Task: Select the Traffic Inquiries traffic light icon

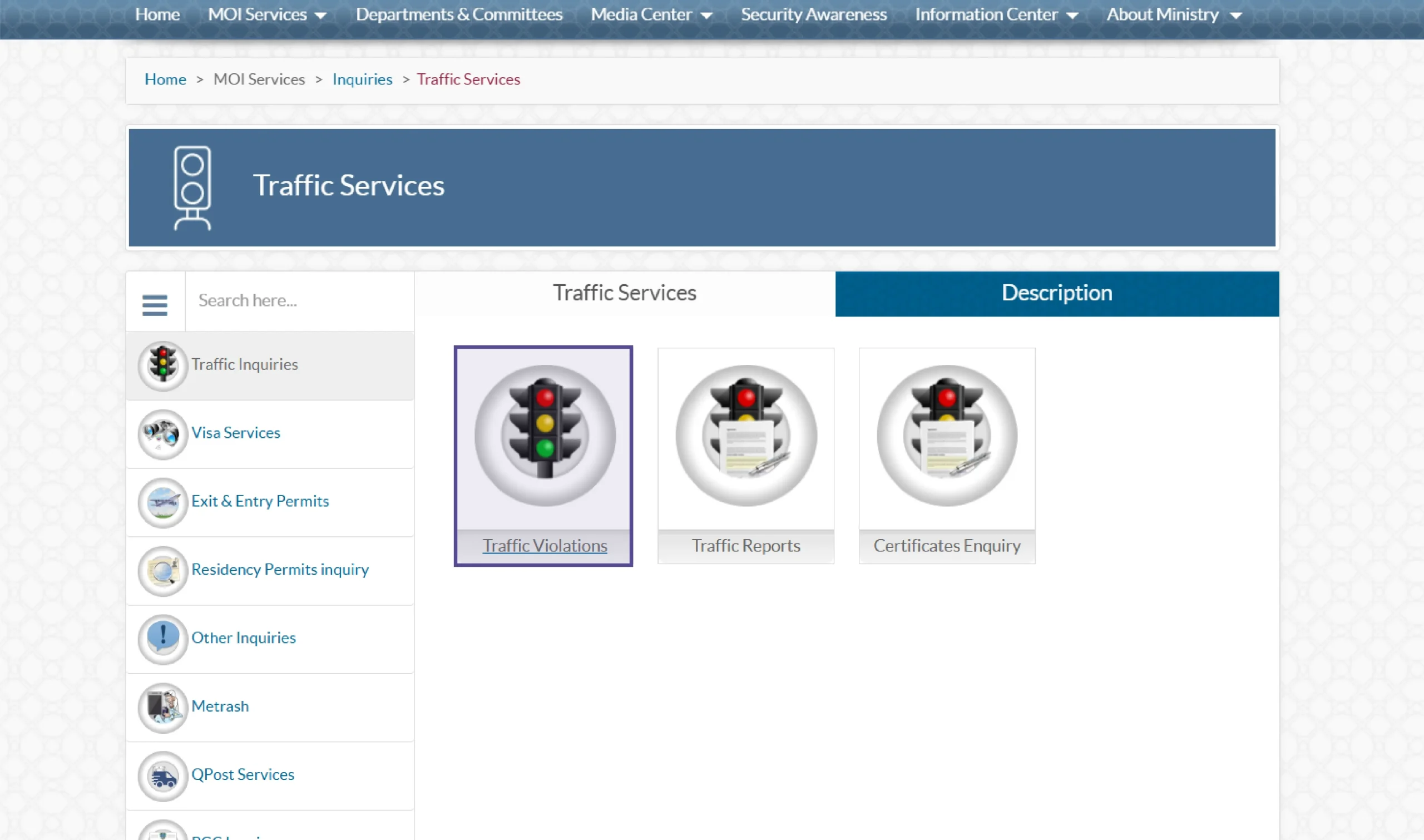Action: point(162,365)
